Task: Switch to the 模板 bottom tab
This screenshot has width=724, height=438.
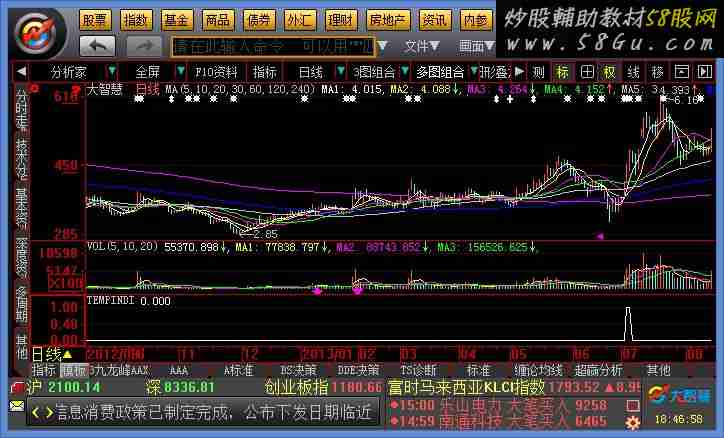Action: pos(74,370)
